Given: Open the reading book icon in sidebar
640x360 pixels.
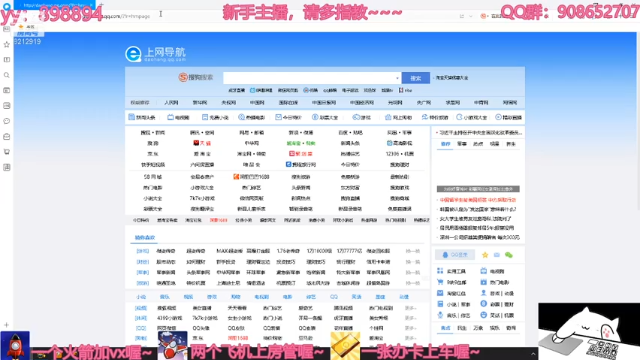Looking at the screenshot, I should coord(7,60).
